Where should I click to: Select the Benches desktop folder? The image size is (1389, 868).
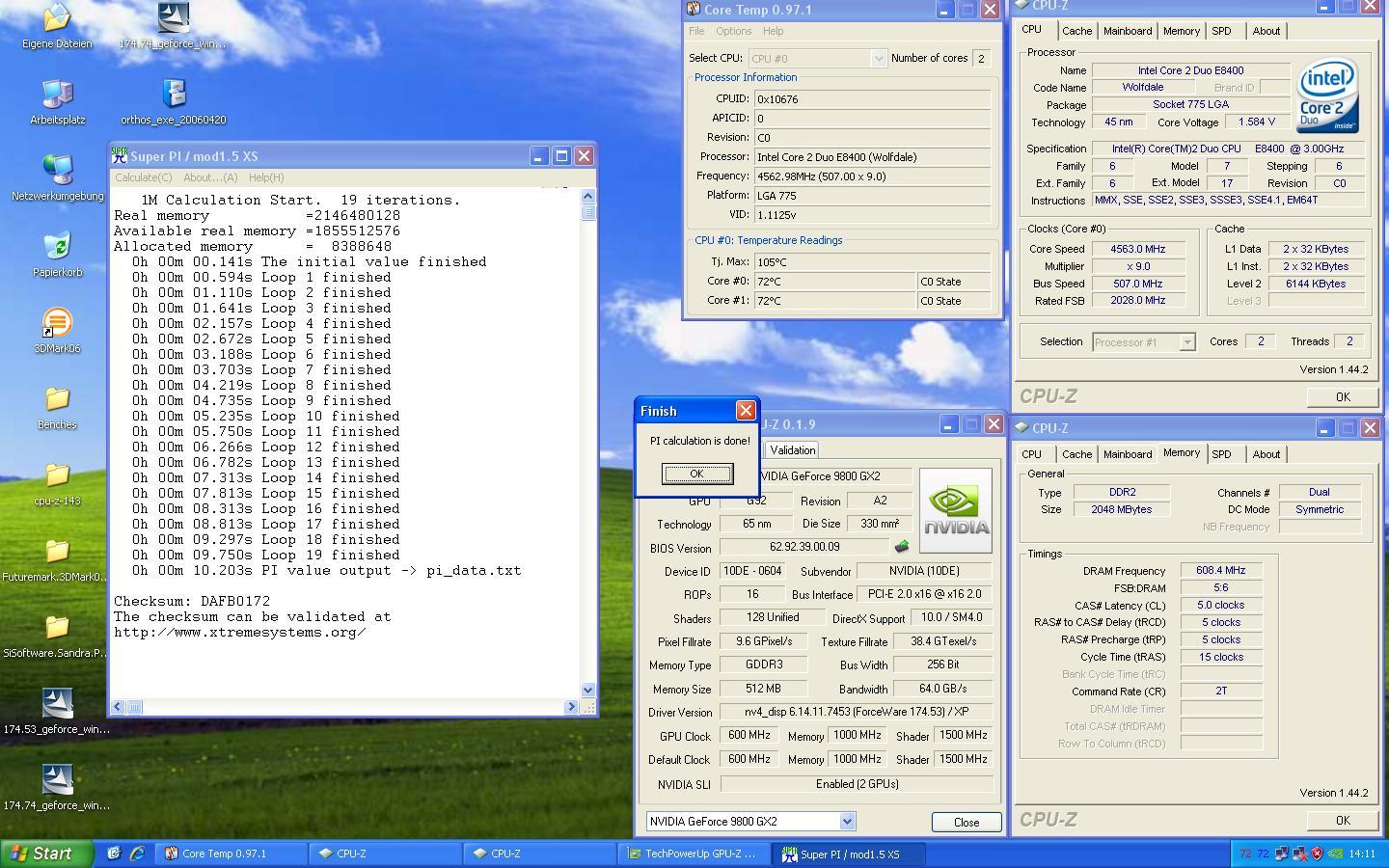click(57, 407)
